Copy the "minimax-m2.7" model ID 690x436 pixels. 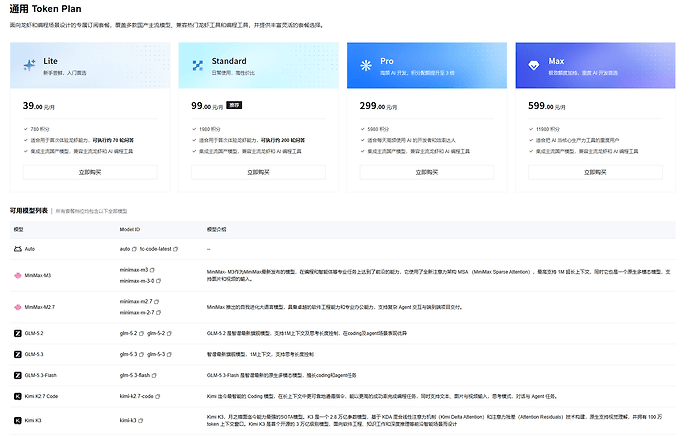point(157,301)
